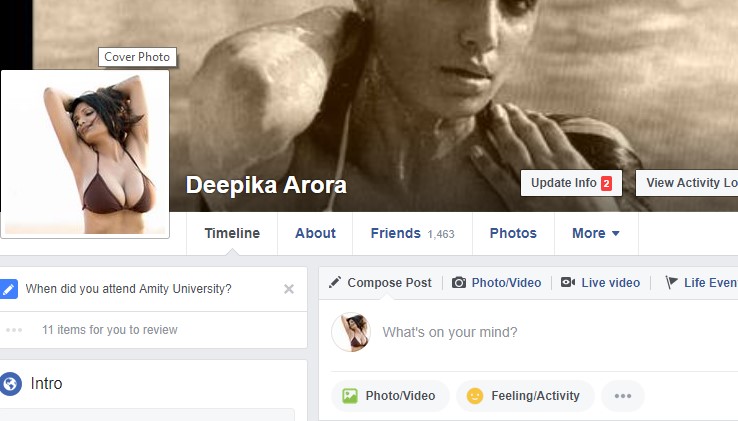Select the Timeline tab
Viewport: 738px width, 421px height.
pos(232,233)
